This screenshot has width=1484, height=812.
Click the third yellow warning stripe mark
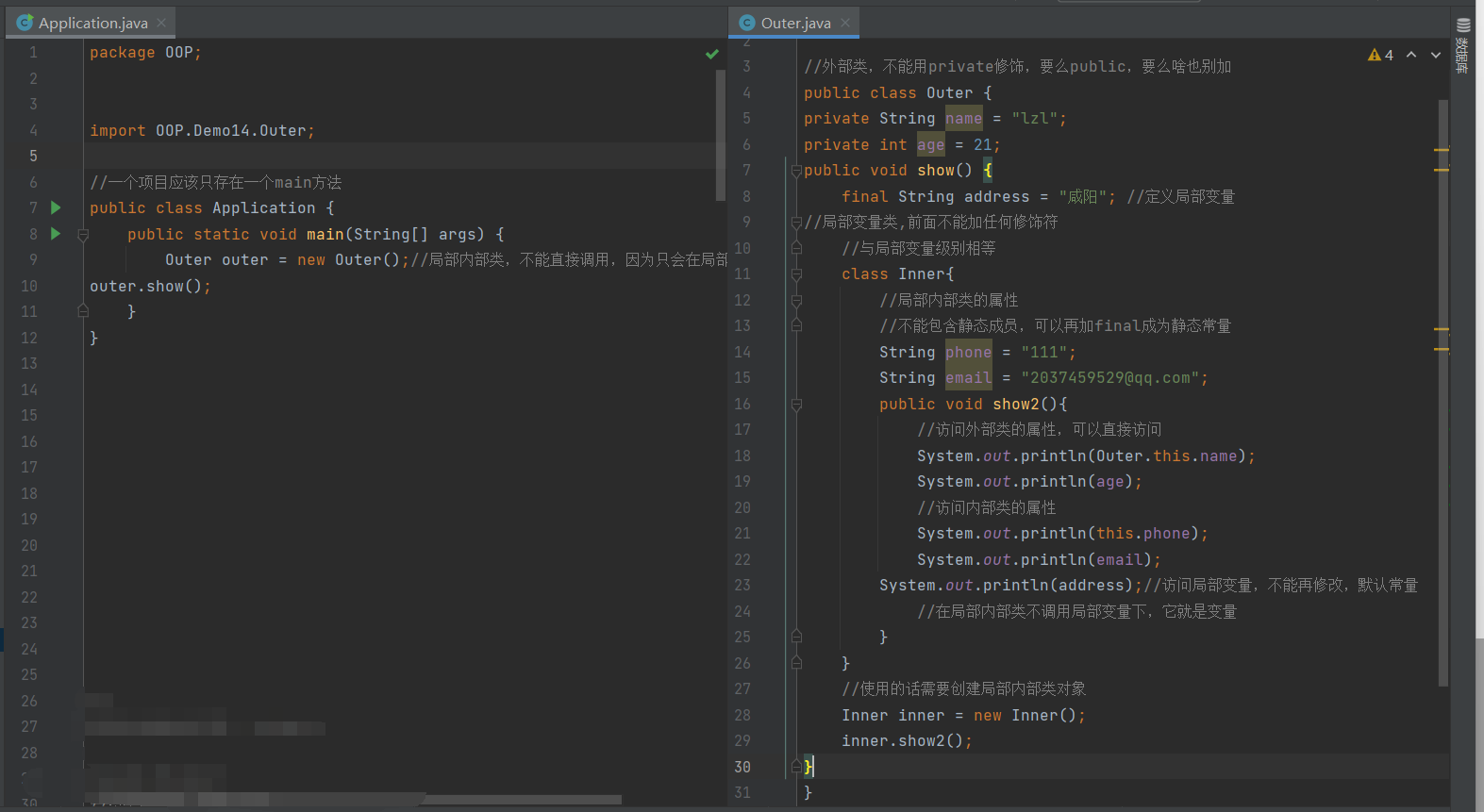tap(1442, 330)
